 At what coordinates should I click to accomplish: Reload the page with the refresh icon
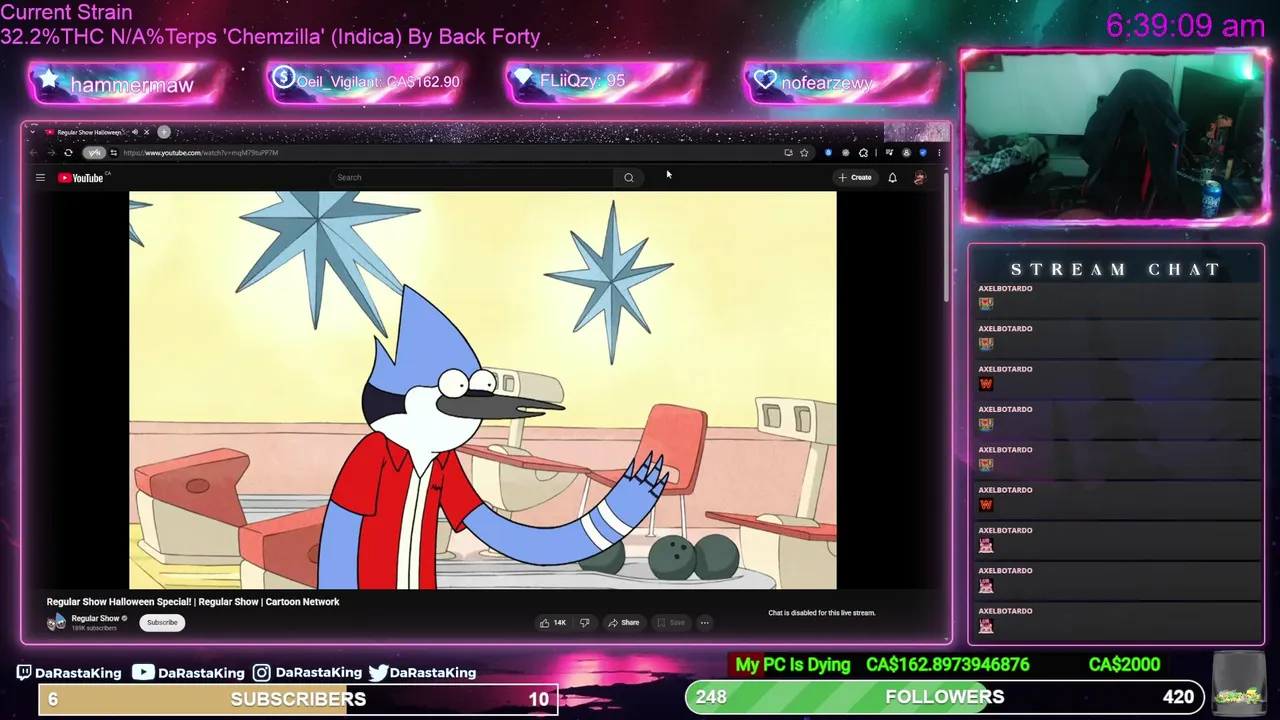[x=68, y=153]
